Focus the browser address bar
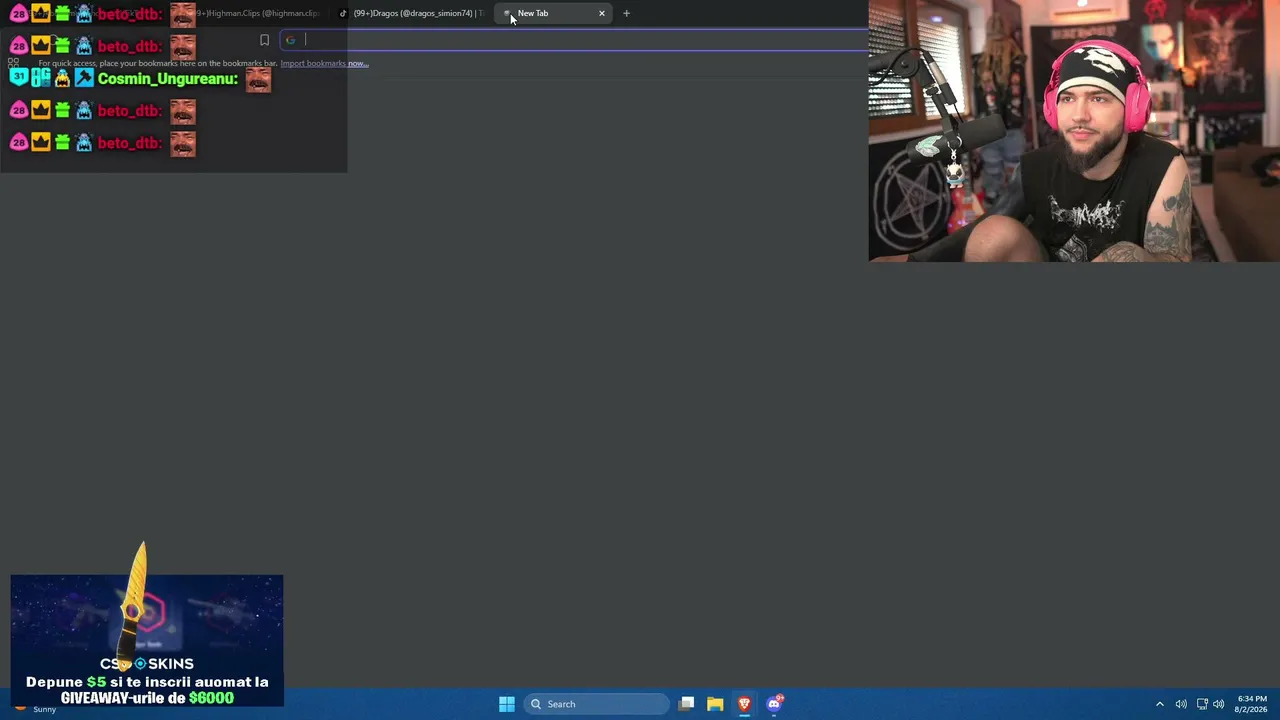The width and height of the screenshot is (1280, 720). point(575,40)
